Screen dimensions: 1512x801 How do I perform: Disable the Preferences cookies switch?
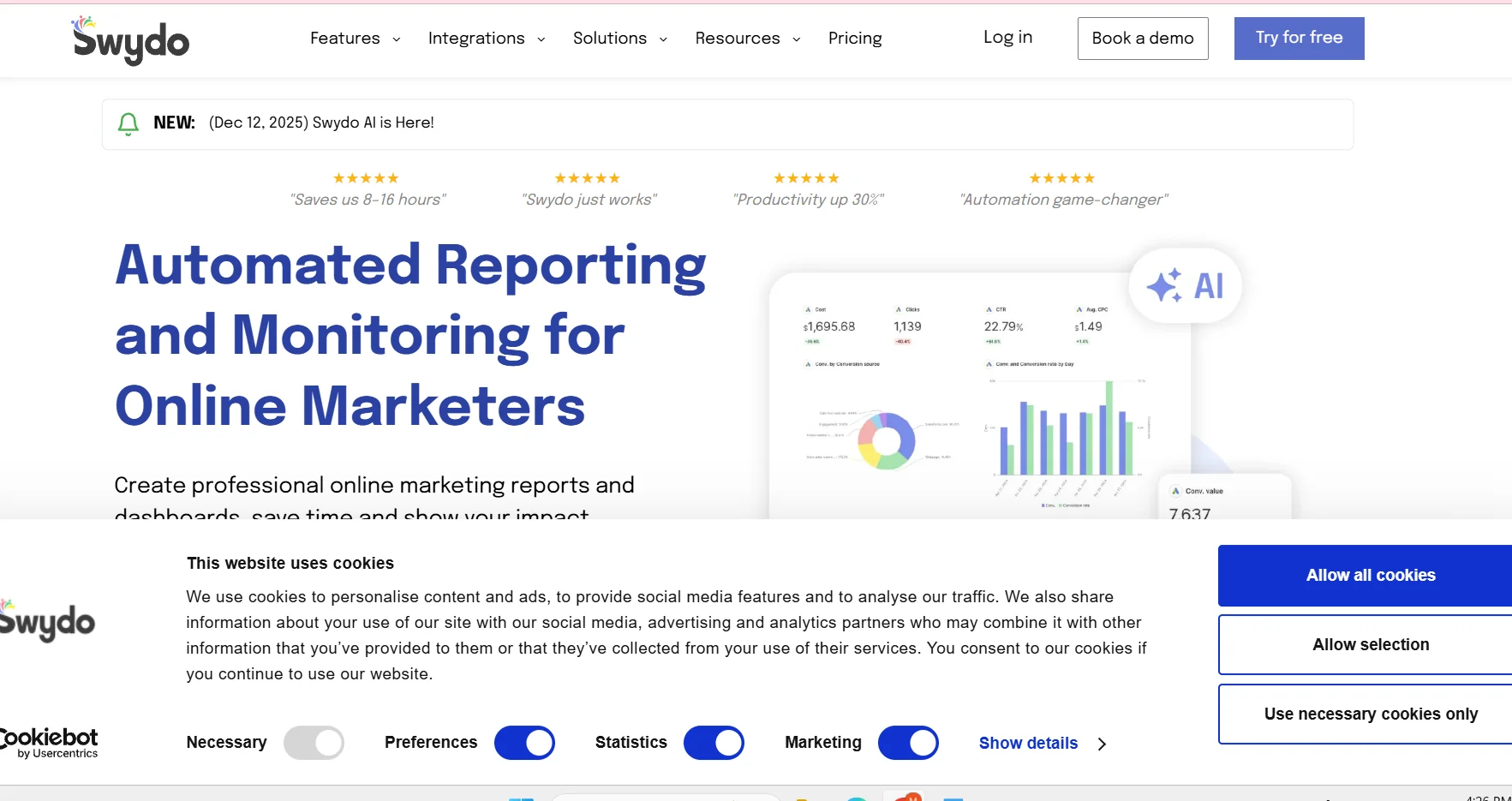tap(524, 743)
